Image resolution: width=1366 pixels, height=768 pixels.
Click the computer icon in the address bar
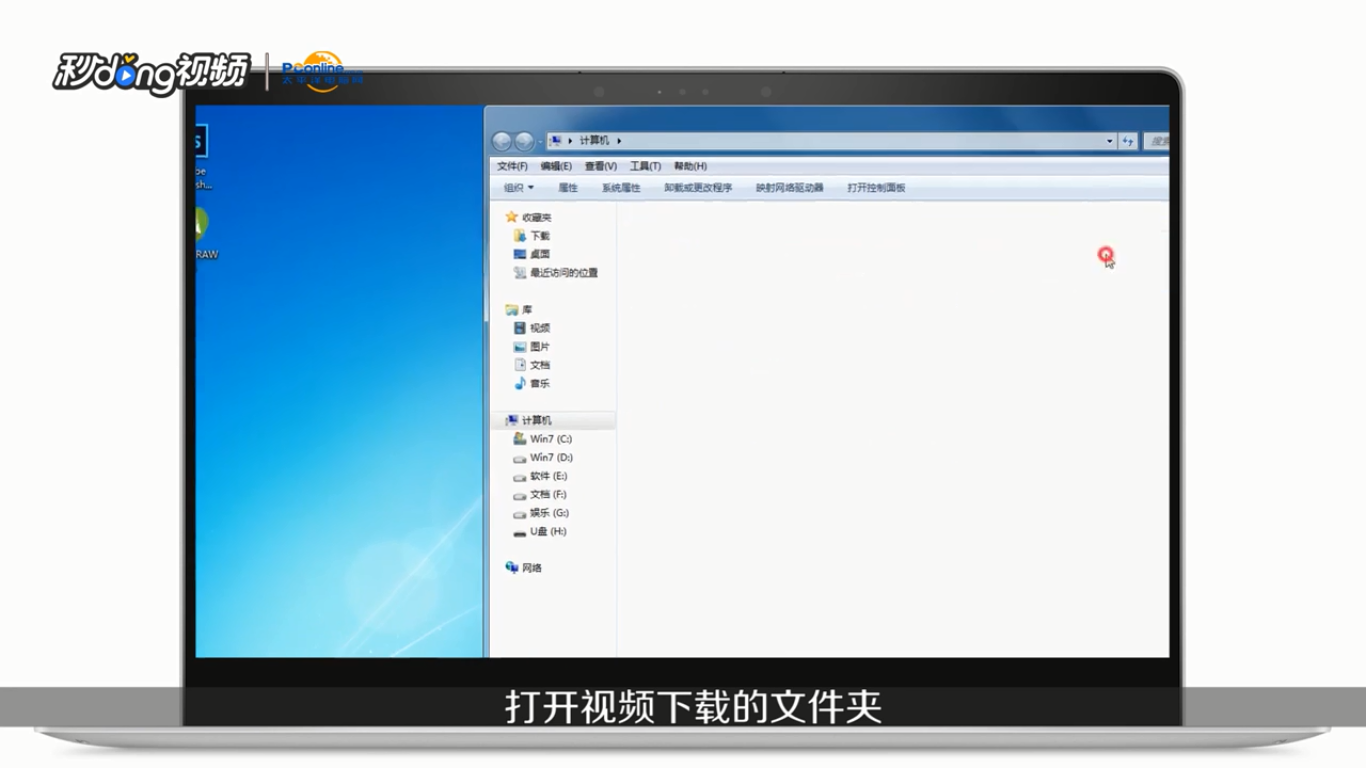(556, 141)
